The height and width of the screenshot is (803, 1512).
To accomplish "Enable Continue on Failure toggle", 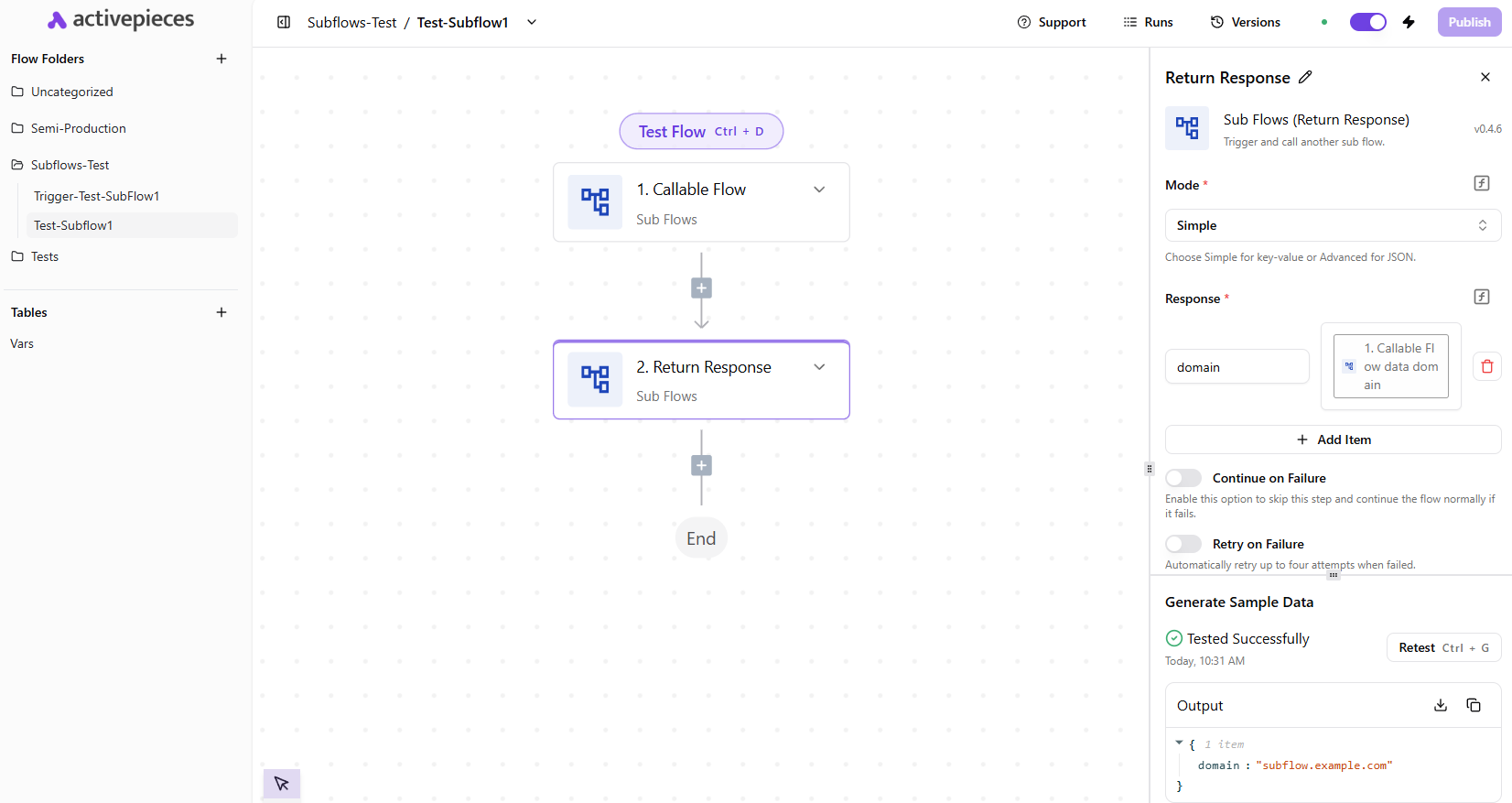I will [1183, 478].
